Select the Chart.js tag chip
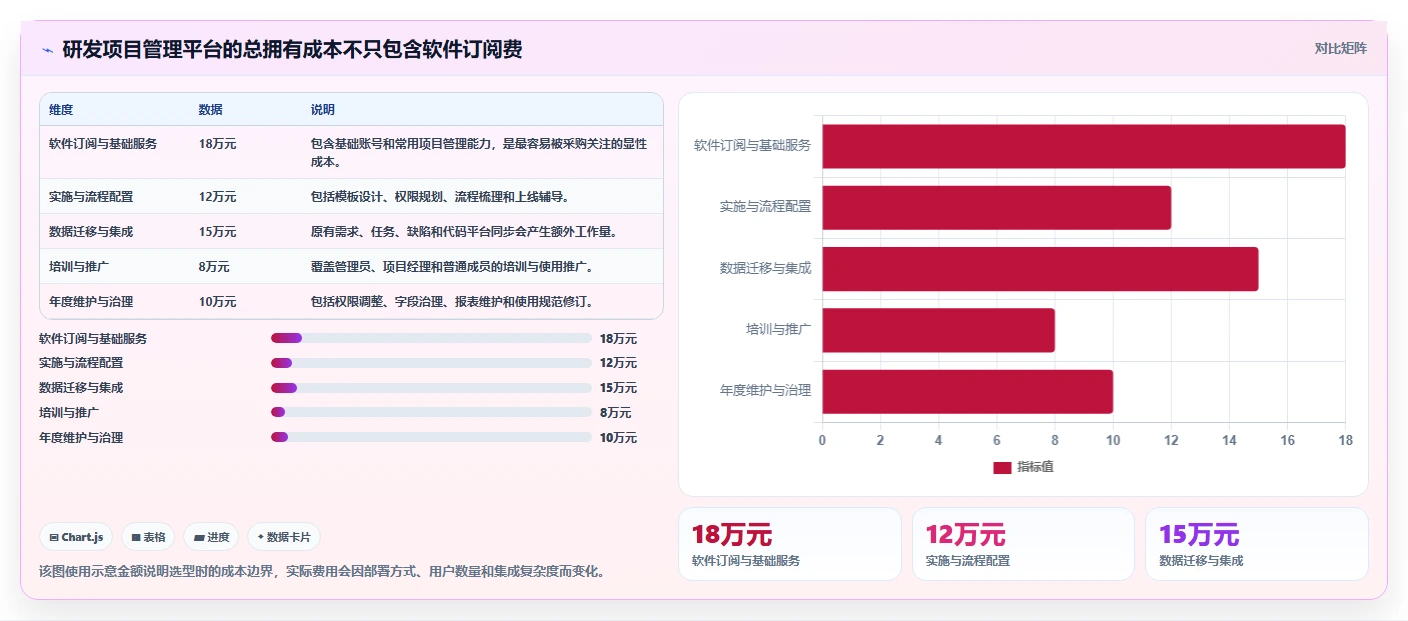 [77, 537]
